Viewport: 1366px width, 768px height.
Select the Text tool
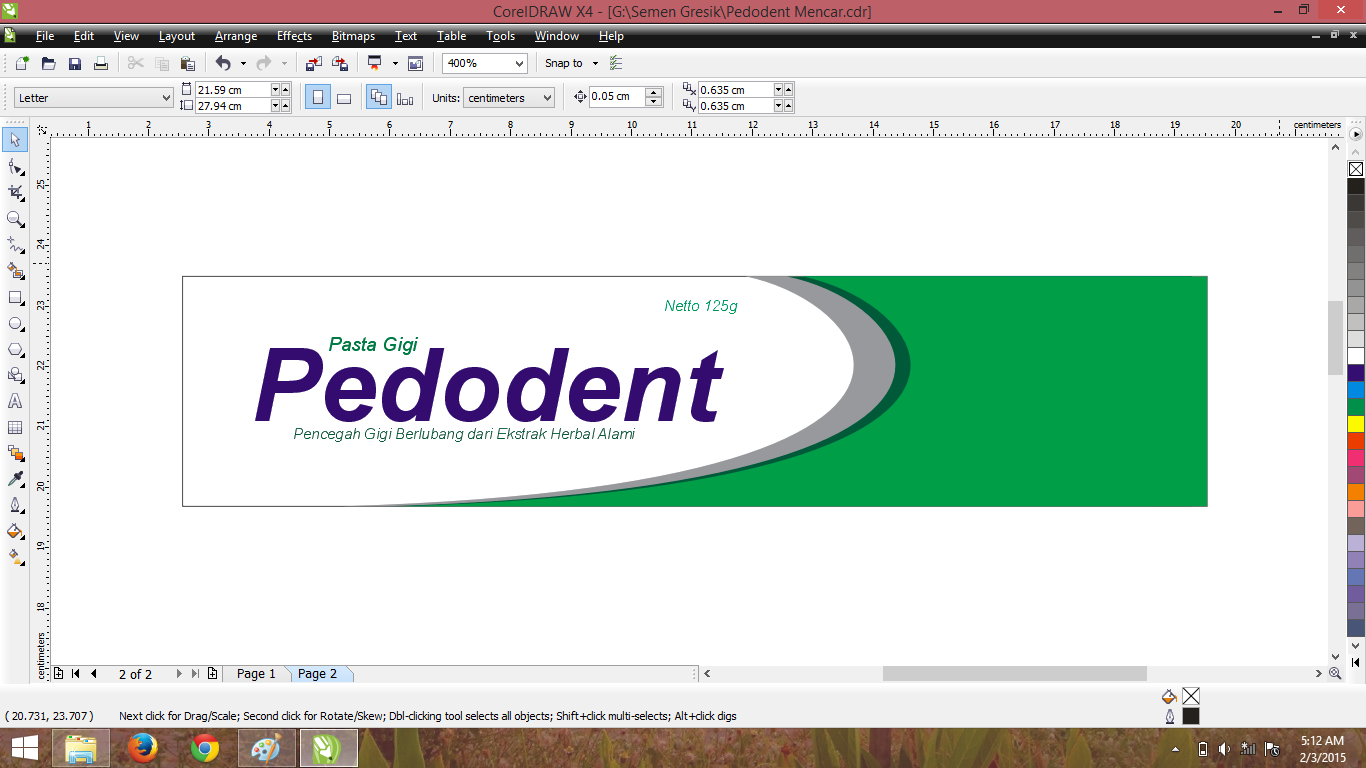click(x=15, y=401)
